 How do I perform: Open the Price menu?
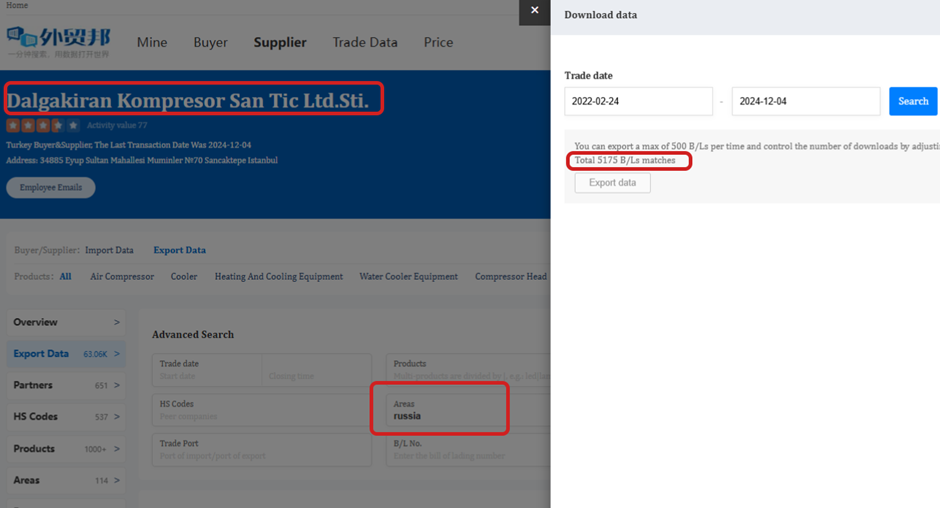438,42
